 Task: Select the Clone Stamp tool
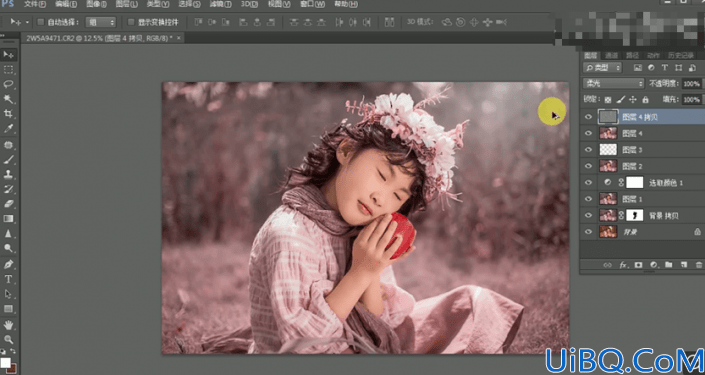(x=8, y=174)
